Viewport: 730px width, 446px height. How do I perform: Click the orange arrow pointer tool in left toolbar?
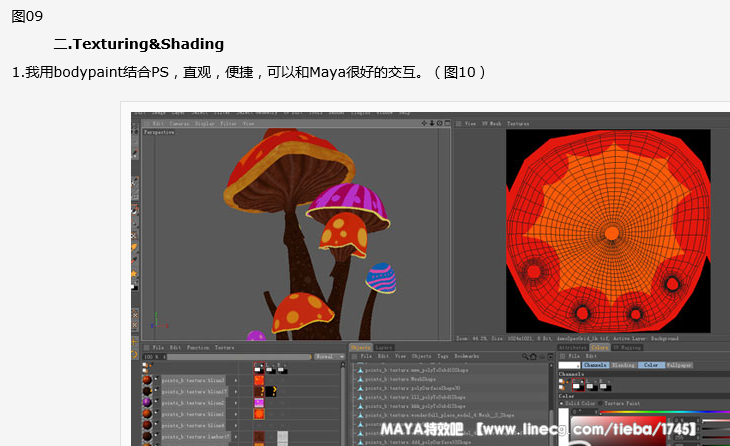pyautogui.click(x=135, y=247)
